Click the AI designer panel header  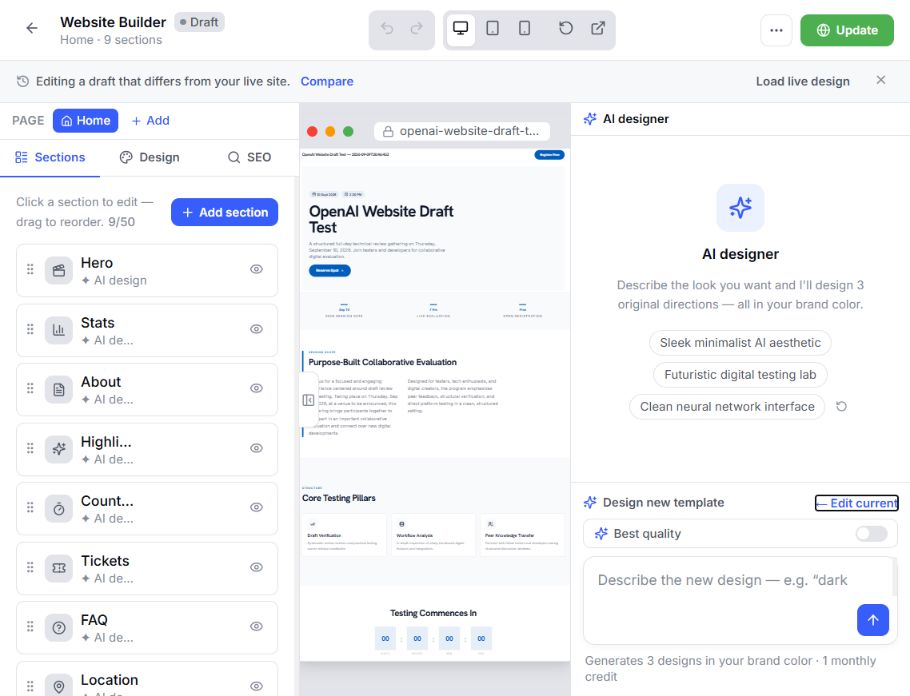pyautogui.click(x=635, y=119)
